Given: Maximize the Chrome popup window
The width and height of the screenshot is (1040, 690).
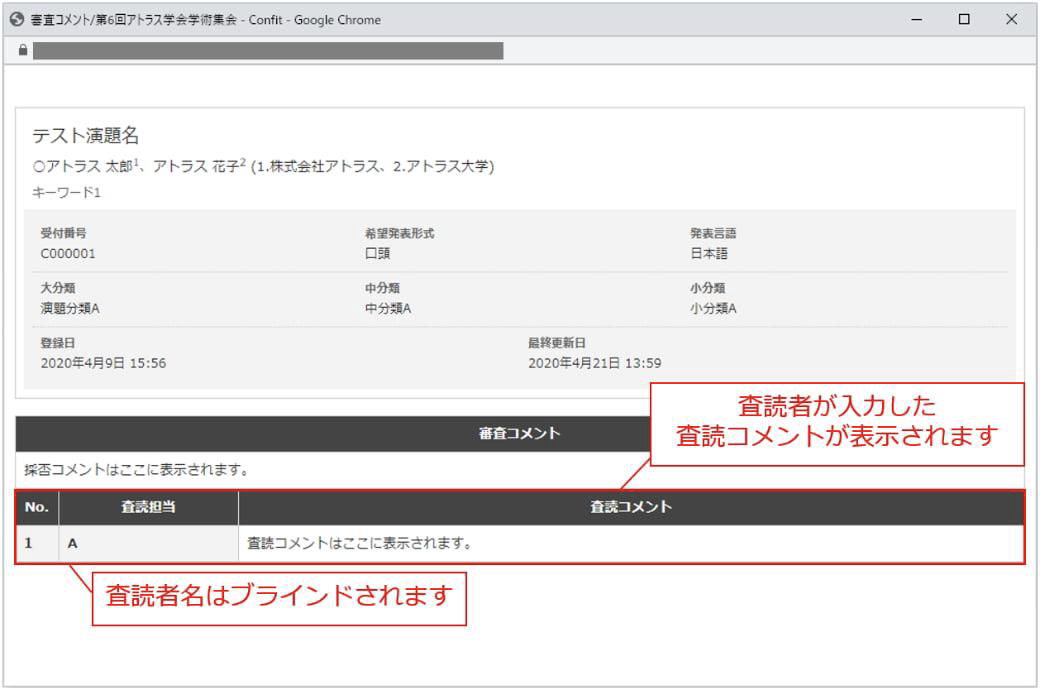Looking at the screenshot, I should 964,19.
